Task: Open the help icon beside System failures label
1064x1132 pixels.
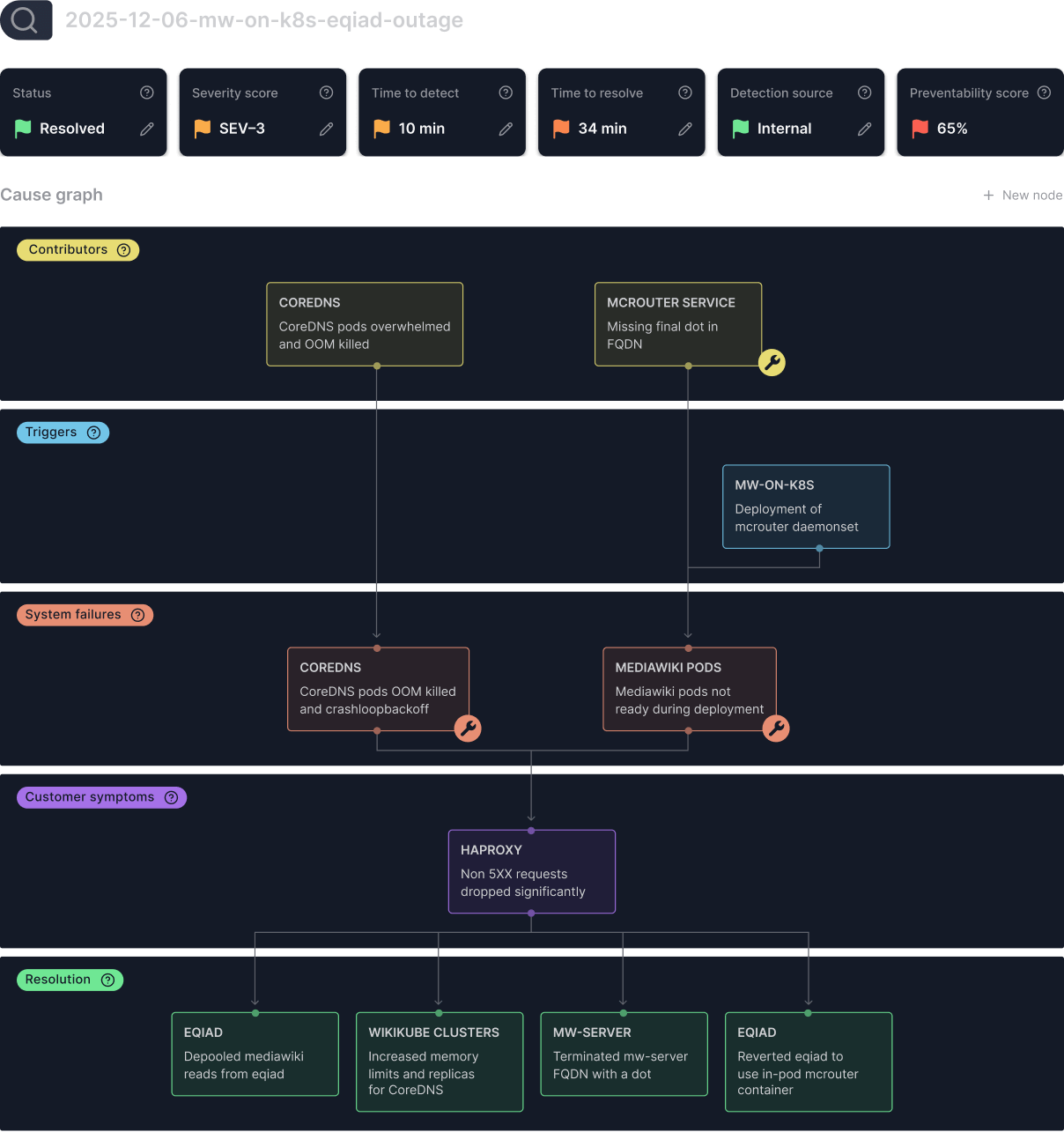Action: [x=138, y=615]
